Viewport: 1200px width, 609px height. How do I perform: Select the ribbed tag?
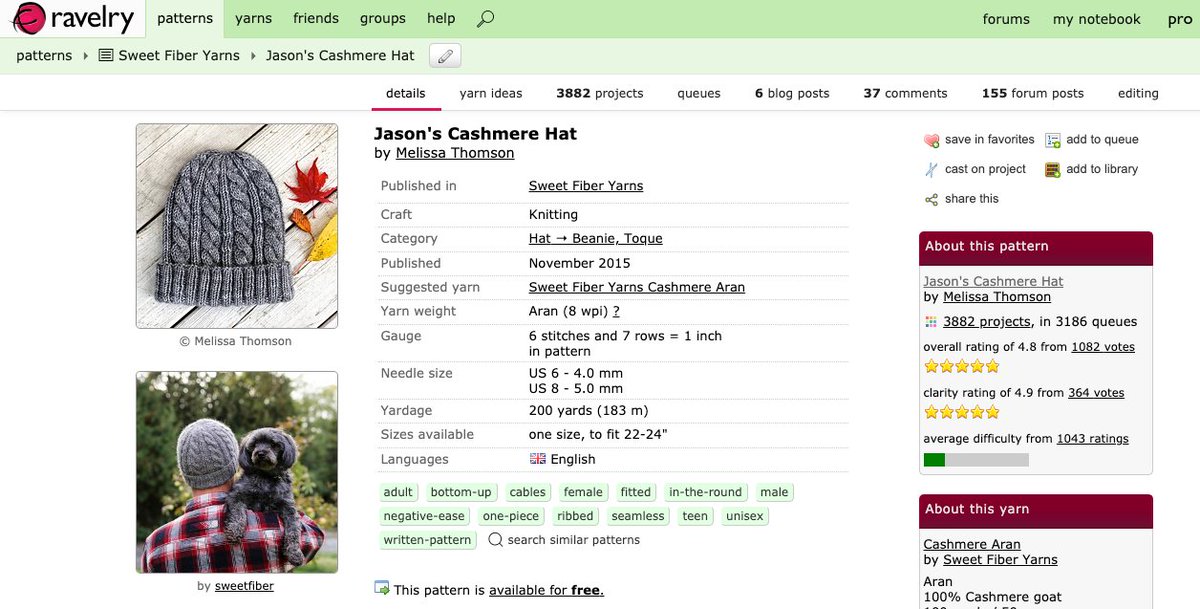tap(575, 516)
